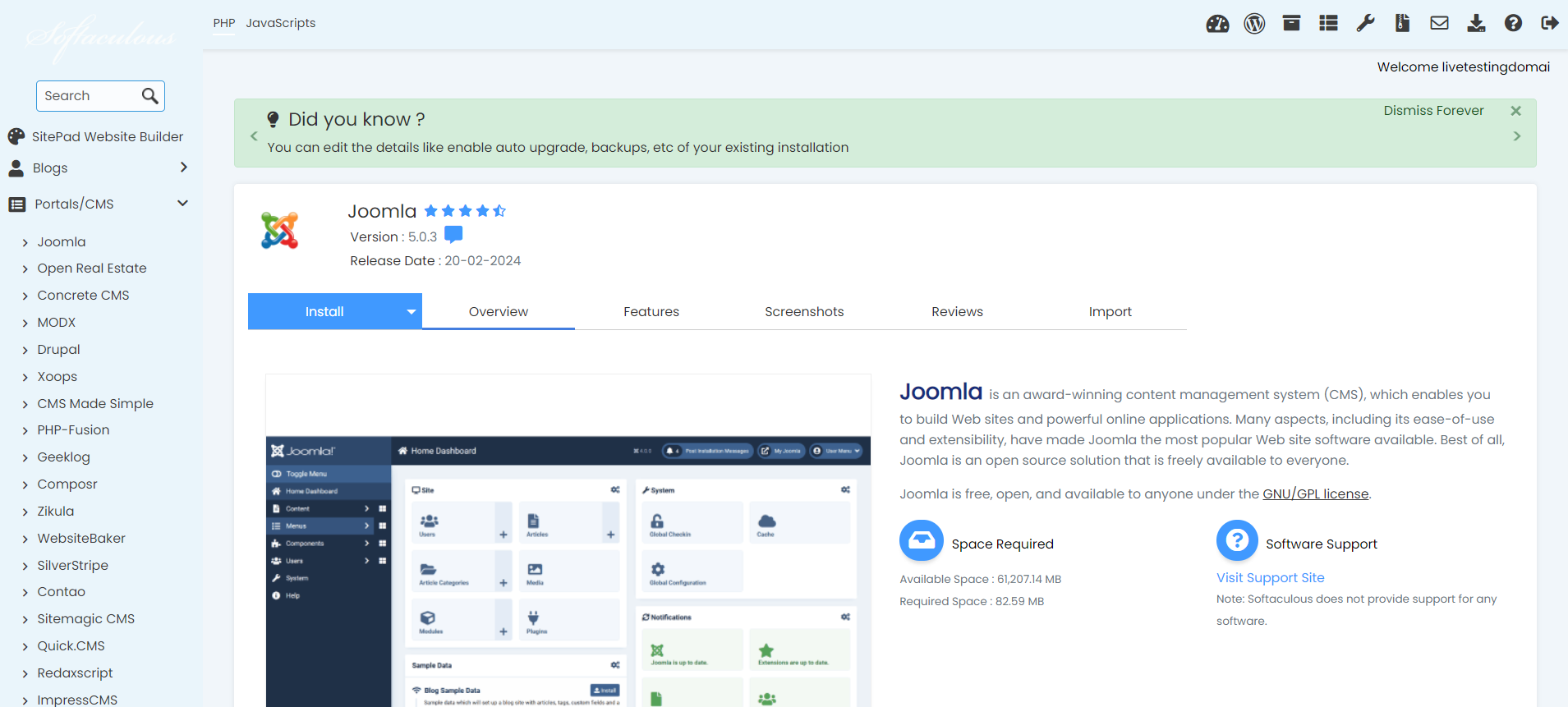
Task: Select Redaxscript in sidebar
Action: click(x=75, y=673)
